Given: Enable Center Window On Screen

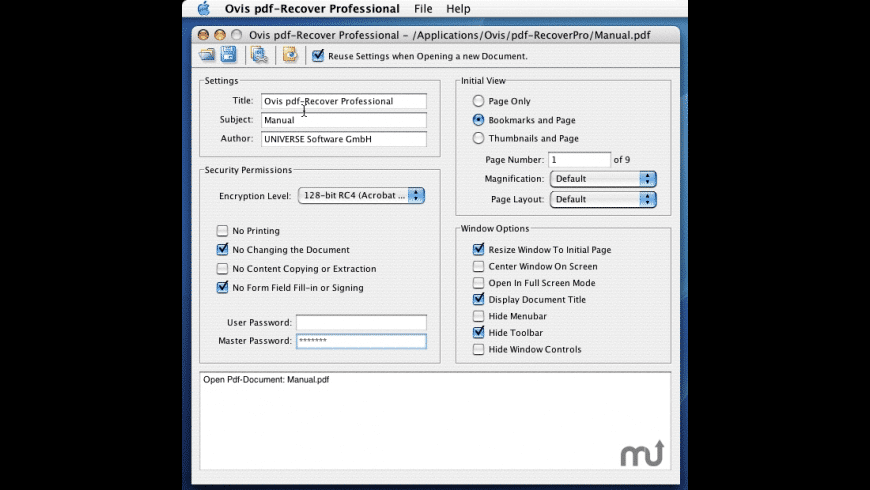Looking at the screenshot, I should point(478,266).
